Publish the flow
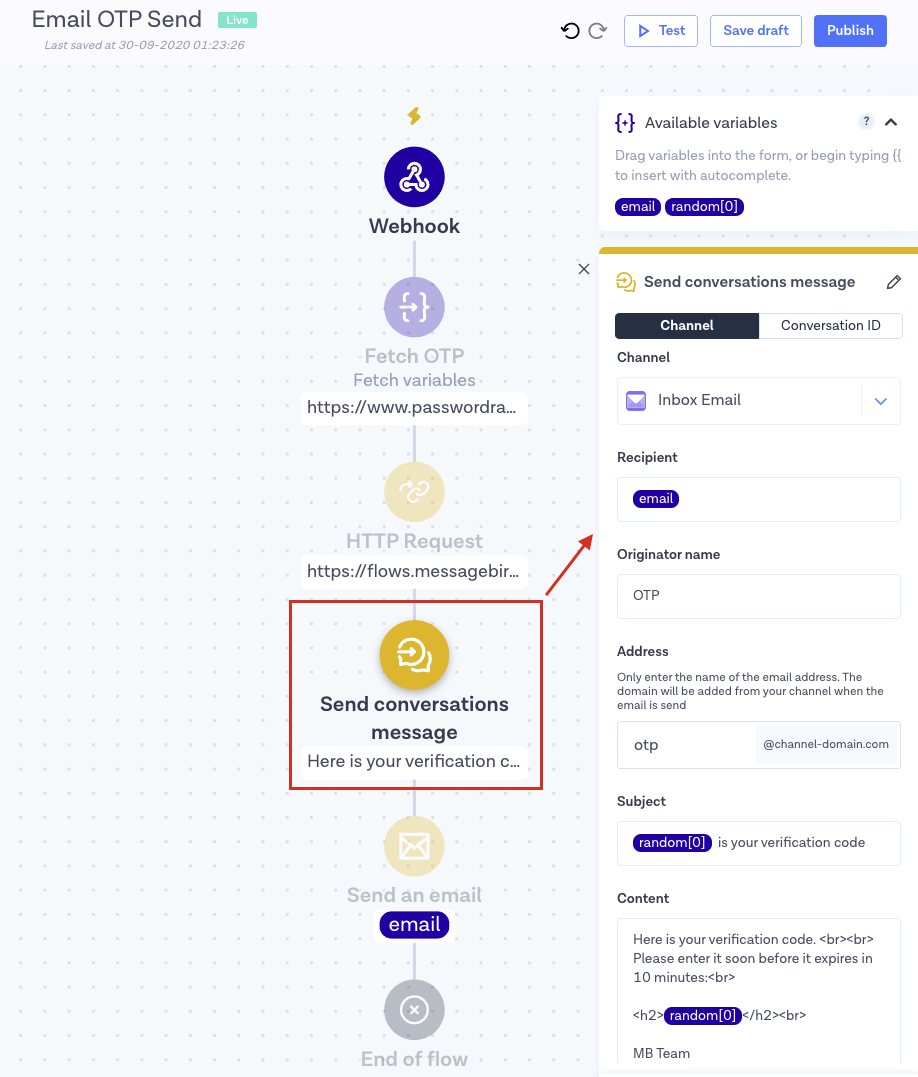Screen dimensions: 918x1077 (850, 31)
